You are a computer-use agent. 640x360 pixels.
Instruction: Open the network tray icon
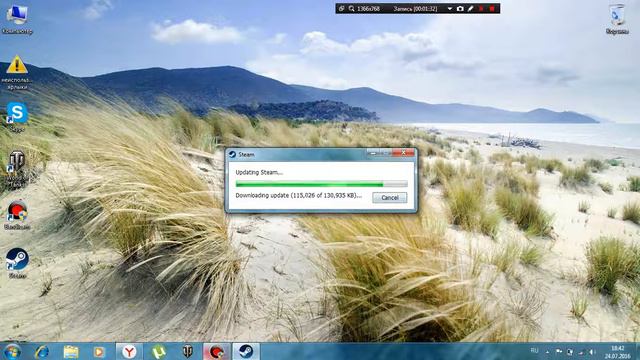click(x=580, y=352)
